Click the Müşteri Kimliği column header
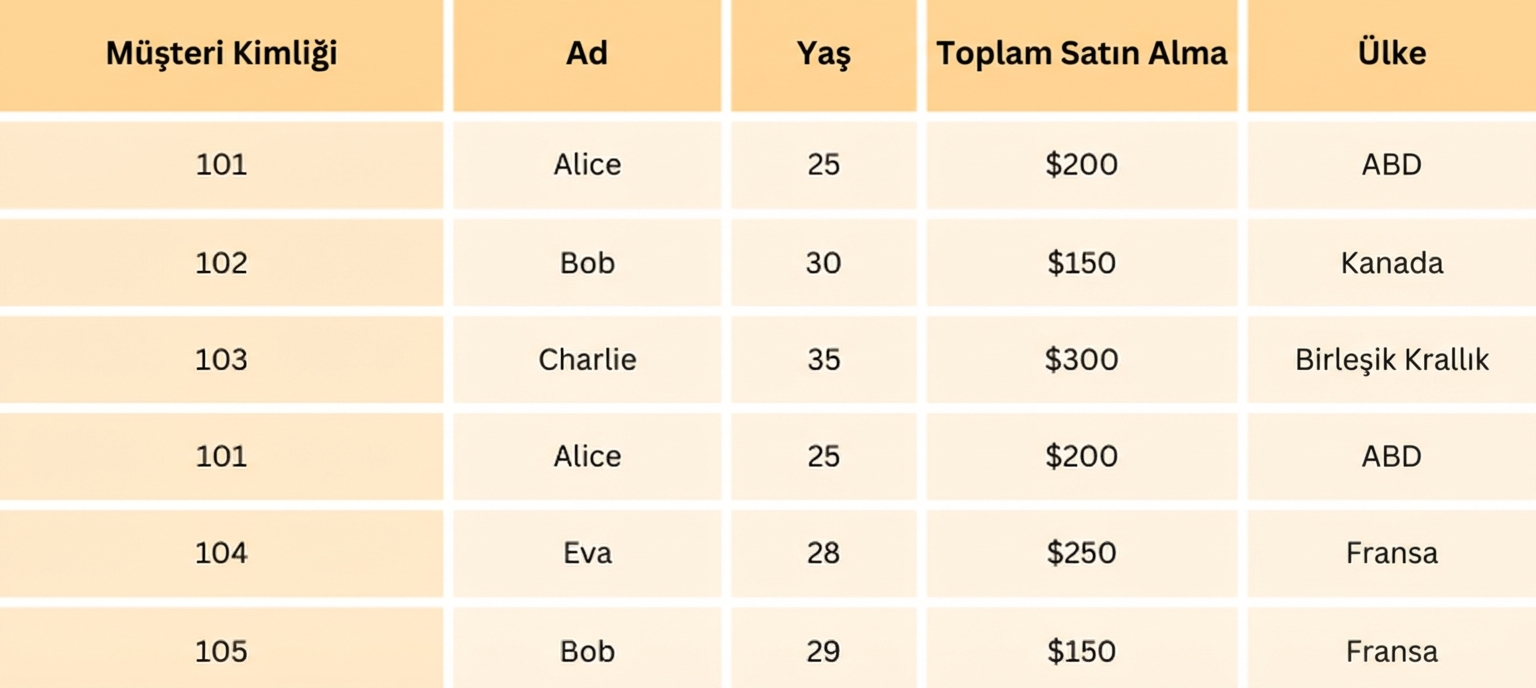This screenshot has height=688, width=1536. 221,54
